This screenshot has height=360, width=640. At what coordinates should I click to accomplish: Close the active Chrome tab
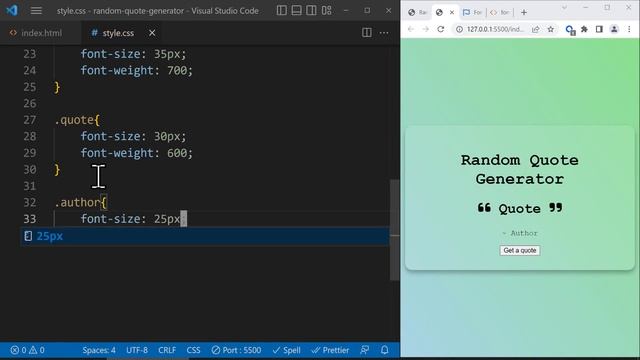click(452, 12)
